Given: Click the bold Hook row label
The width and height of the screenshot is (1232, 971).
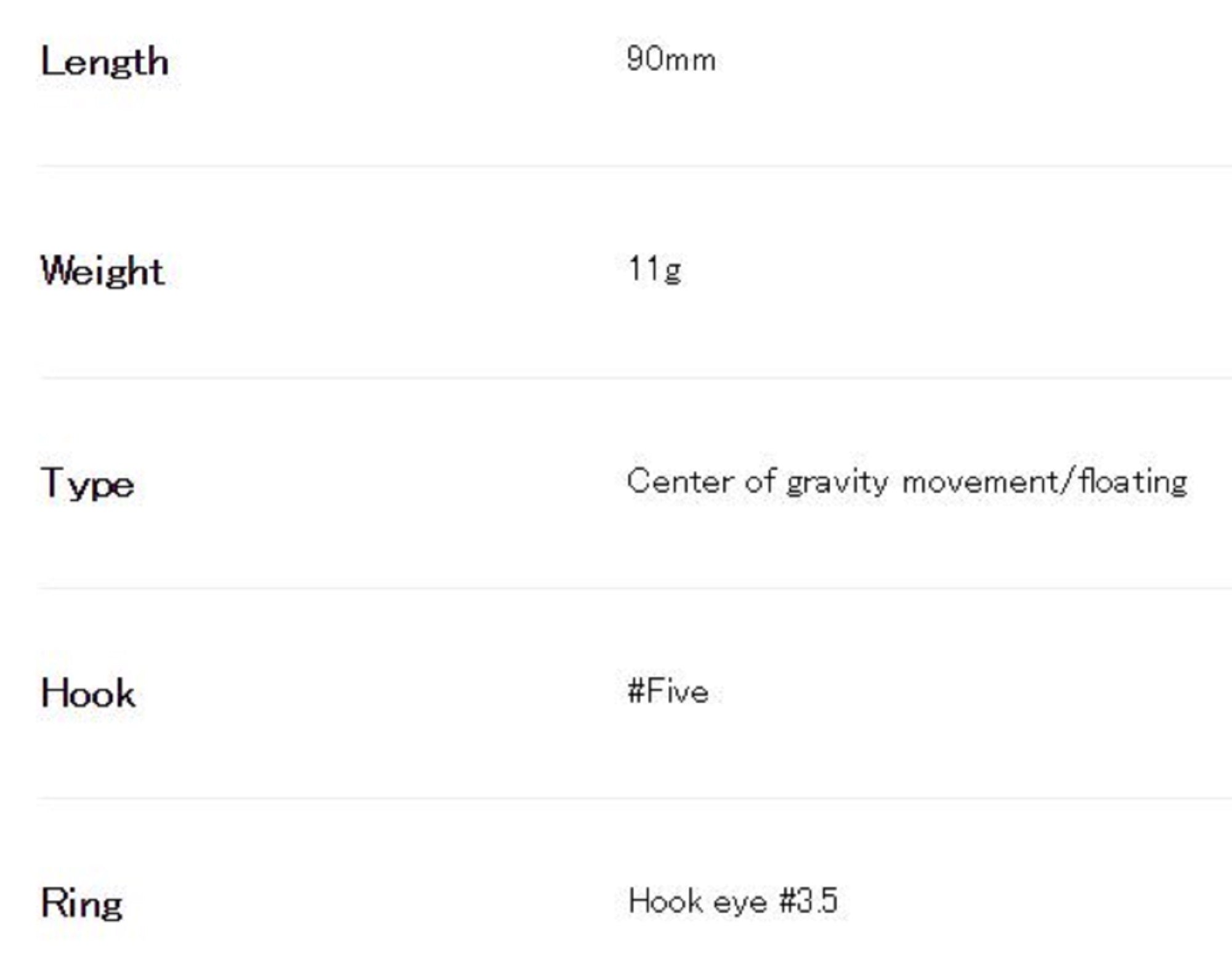Looking at the screenshot, I should point(88,694).
